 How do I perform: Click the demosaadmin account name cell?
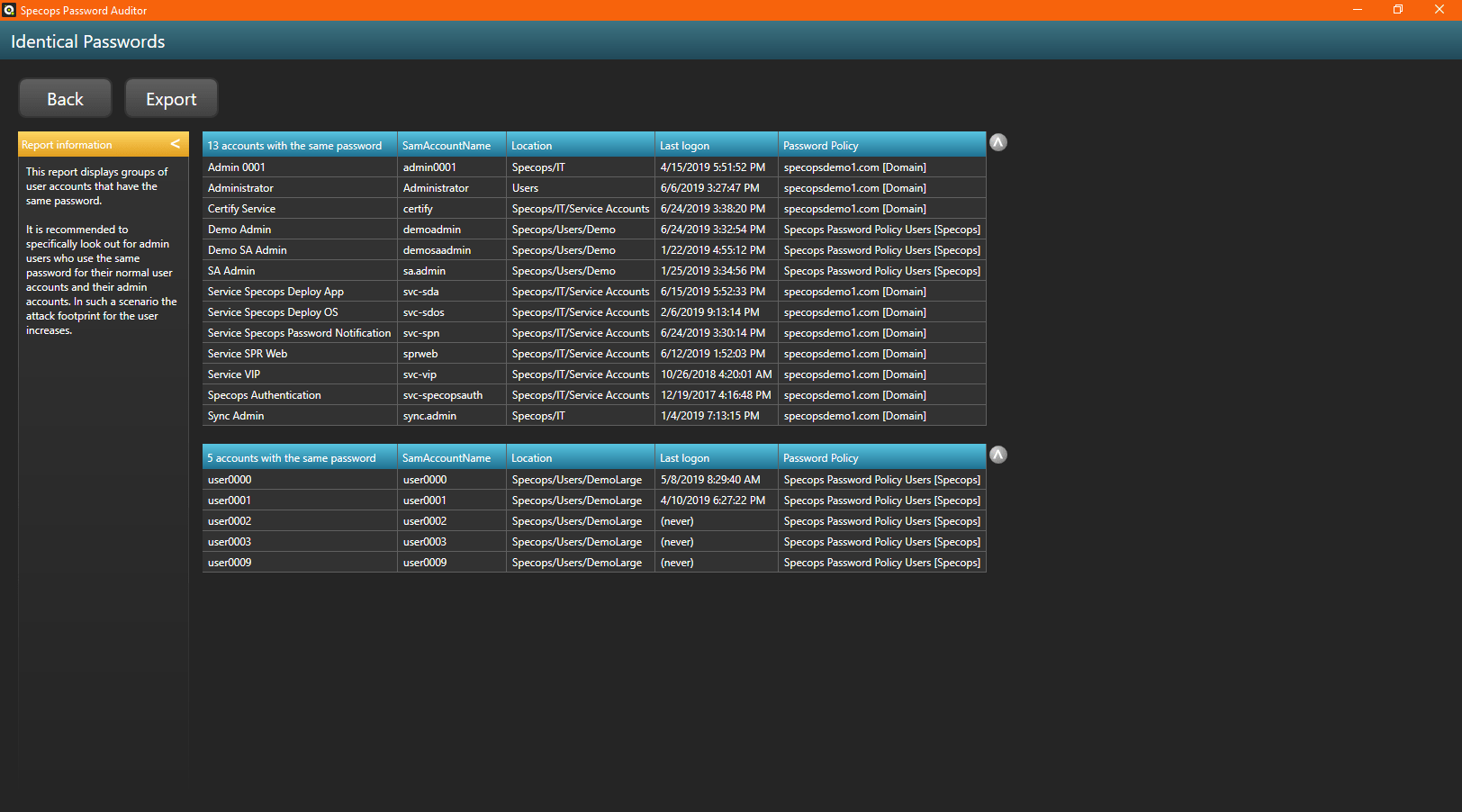click(x=437, y=250)
